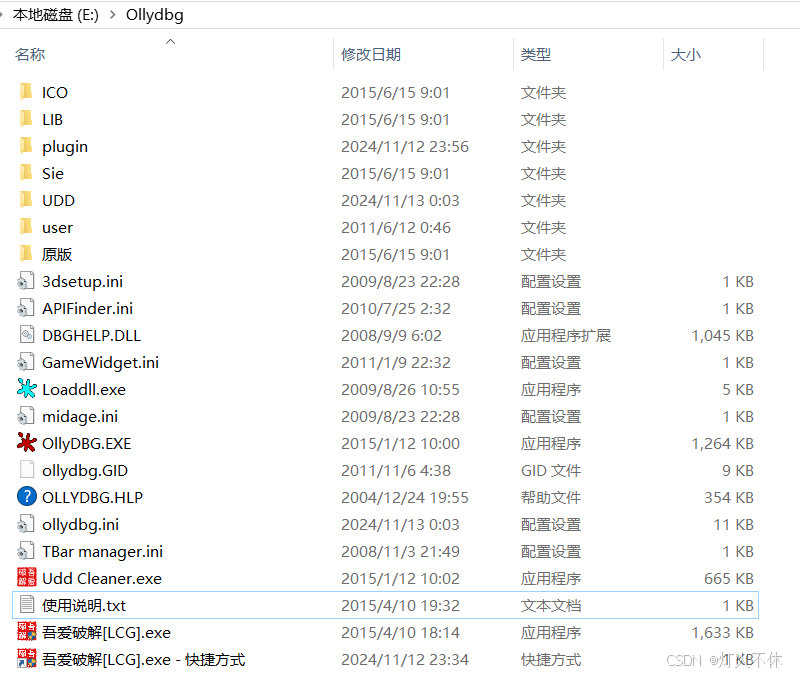Screen dimensions: 800x676
Task: Click the OllyDBG.EXE red splat icon
Action: point(27,443)
